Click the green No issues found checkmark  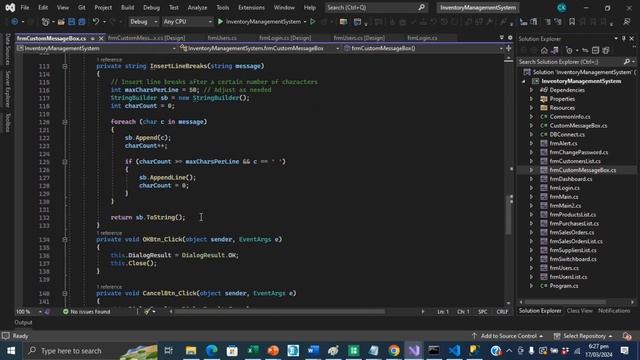tap(65, 311)
